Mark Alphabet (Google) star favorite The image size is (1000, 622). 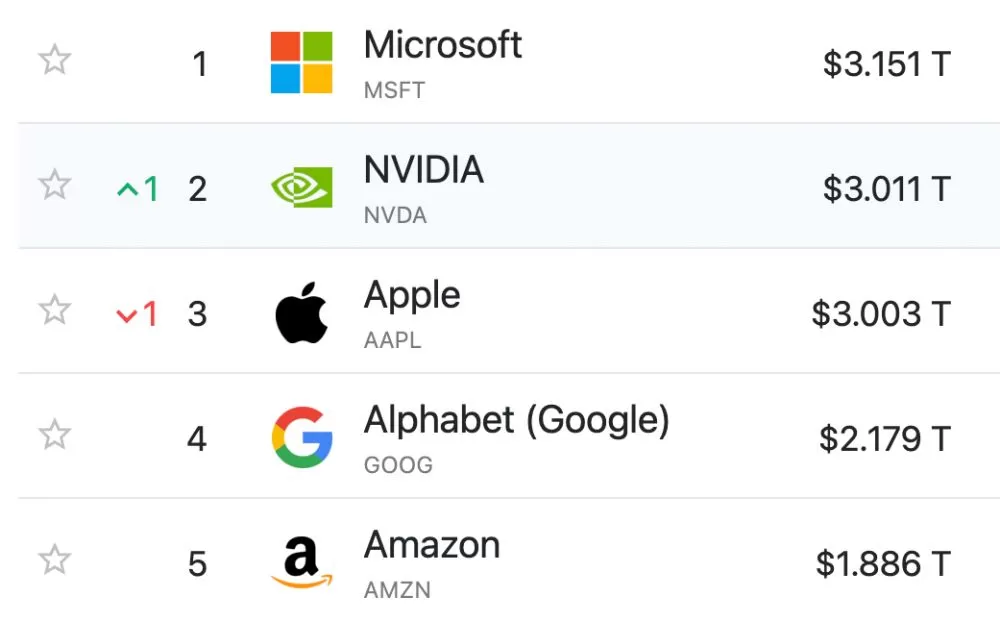(55, 434)
